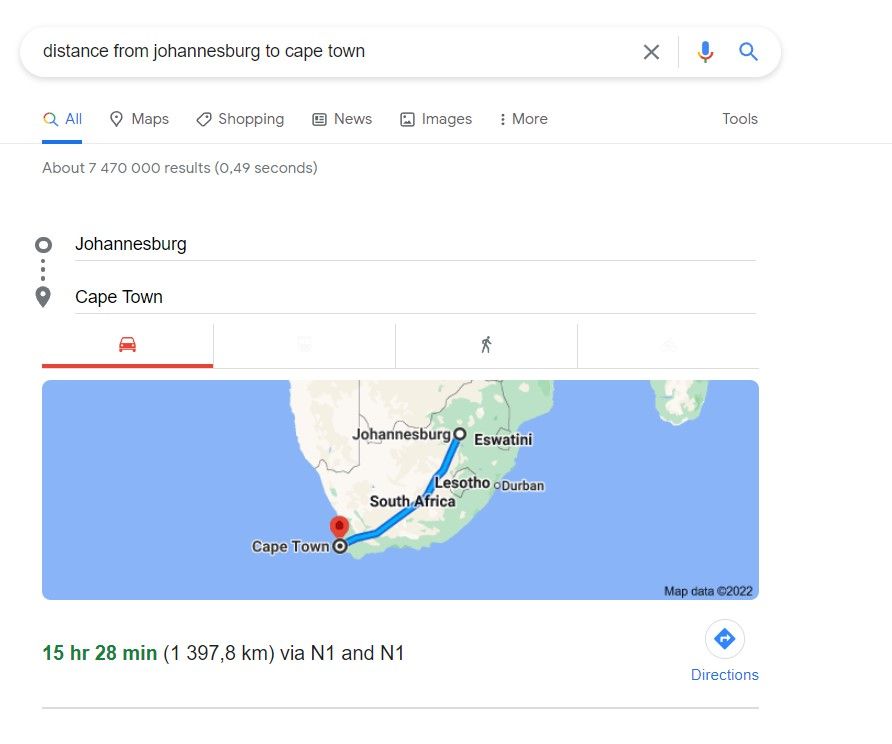Open the More results menu
The image size is (892, 744).
coord(522,118)
